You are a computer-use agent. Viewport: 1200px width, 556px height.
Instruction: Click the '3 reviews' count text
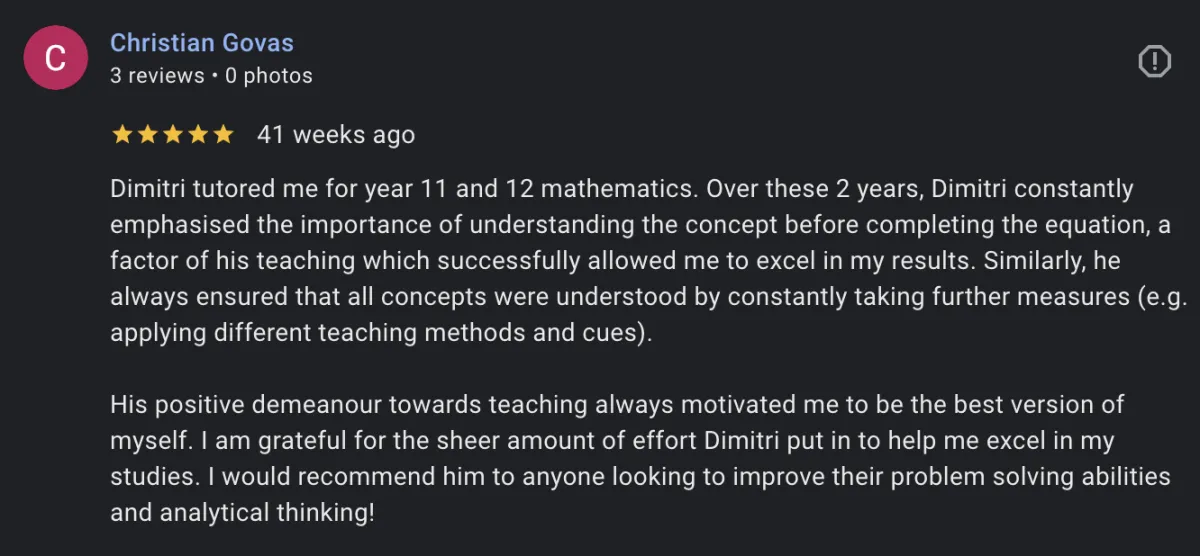tap(156, 76)
